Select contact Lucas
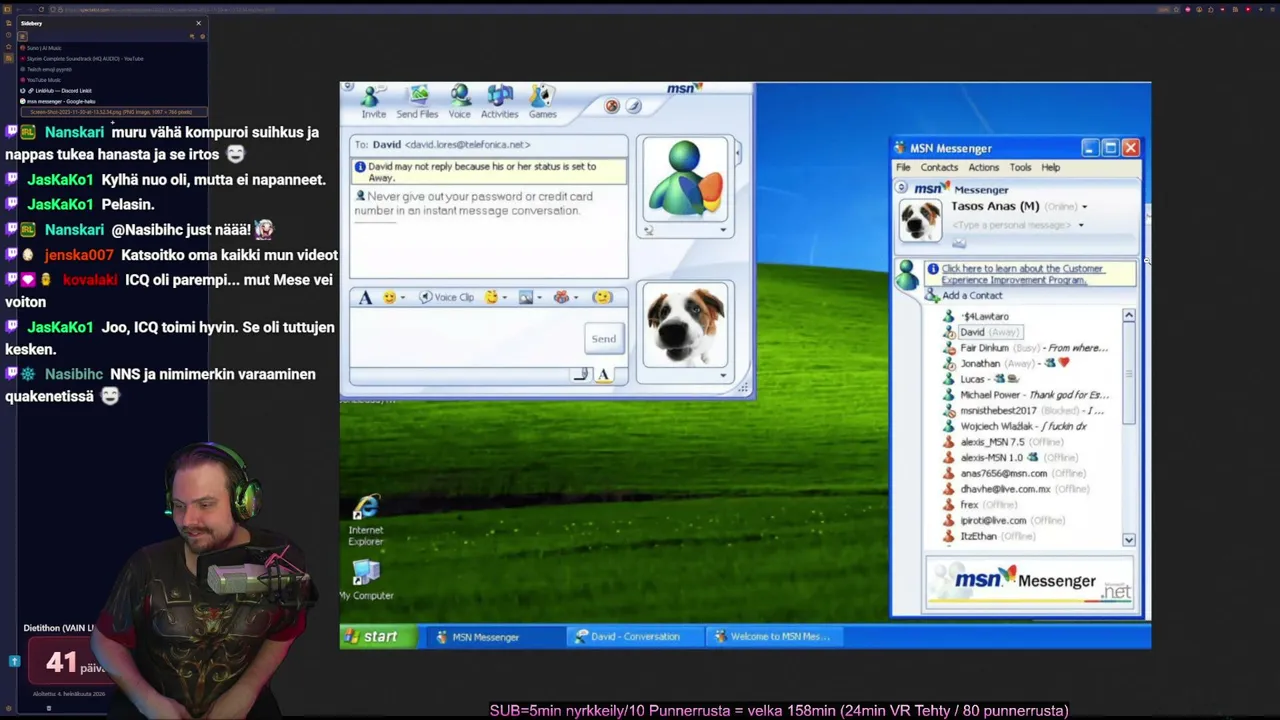 (x=981, y=379)
